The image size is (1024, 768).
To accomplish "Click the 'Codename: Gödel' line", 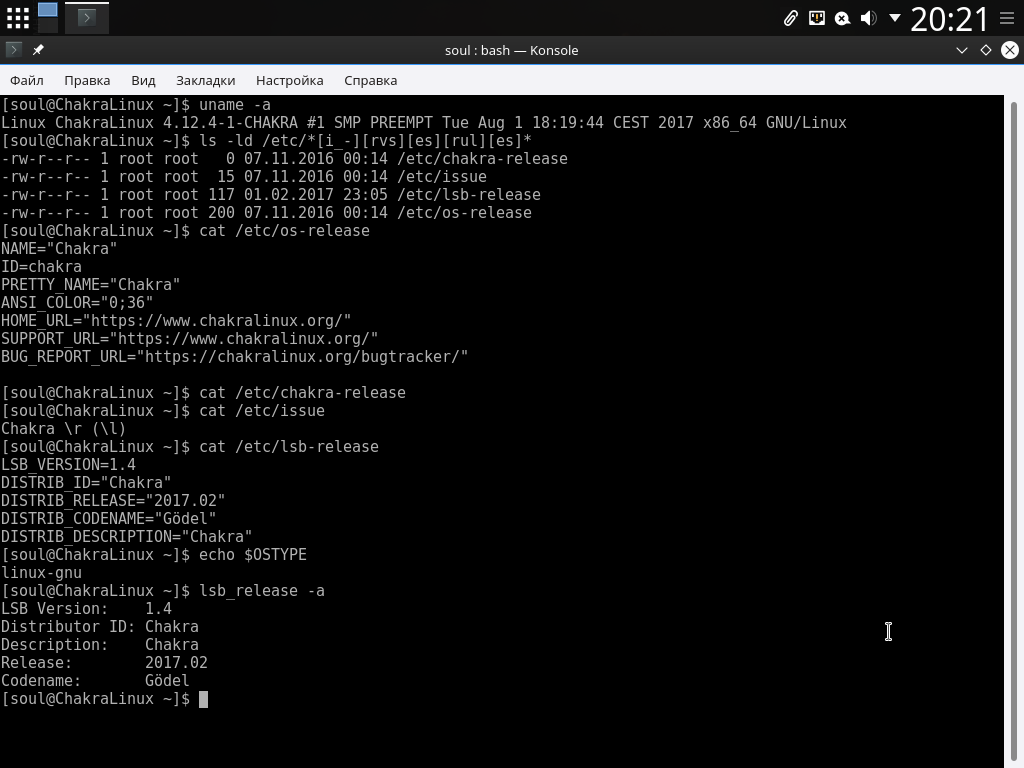I will pyautogui.click(x=95, y=680).
